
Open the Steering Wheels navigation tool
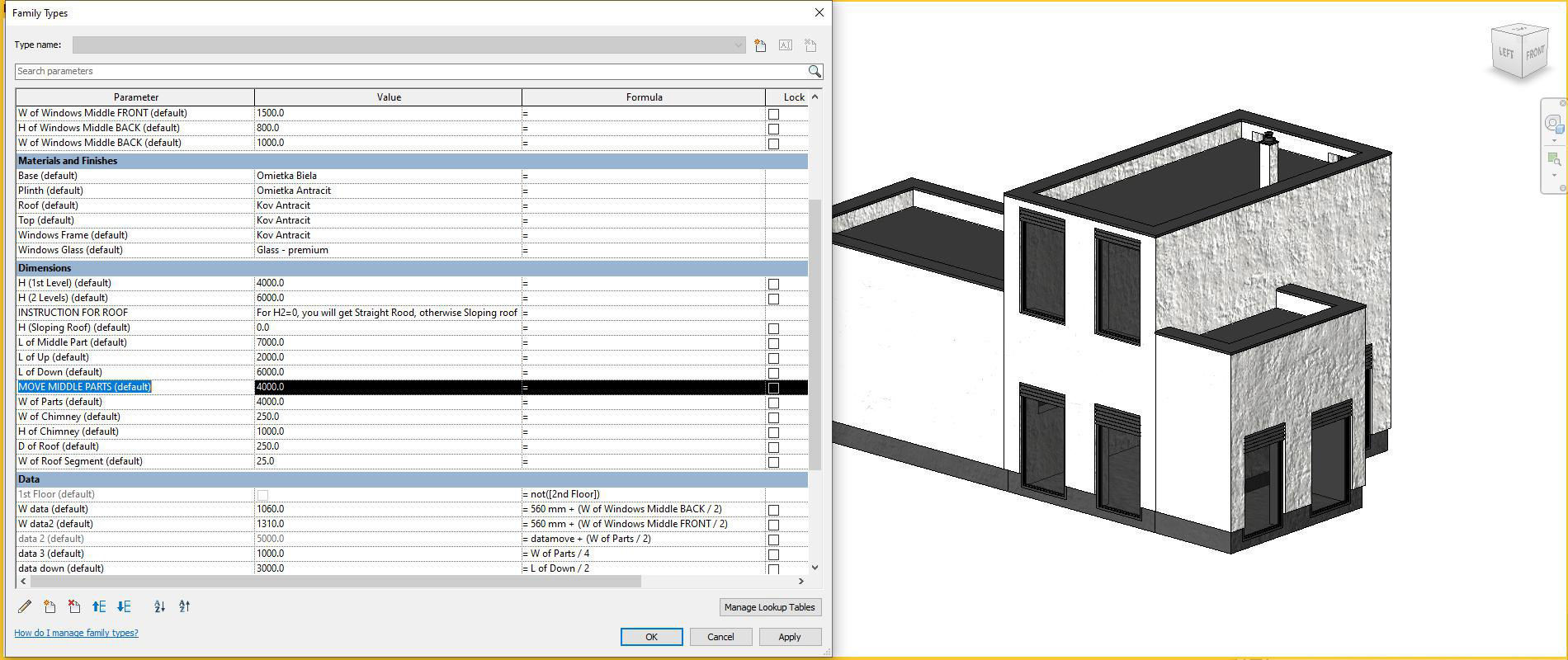click(1553, 124)
